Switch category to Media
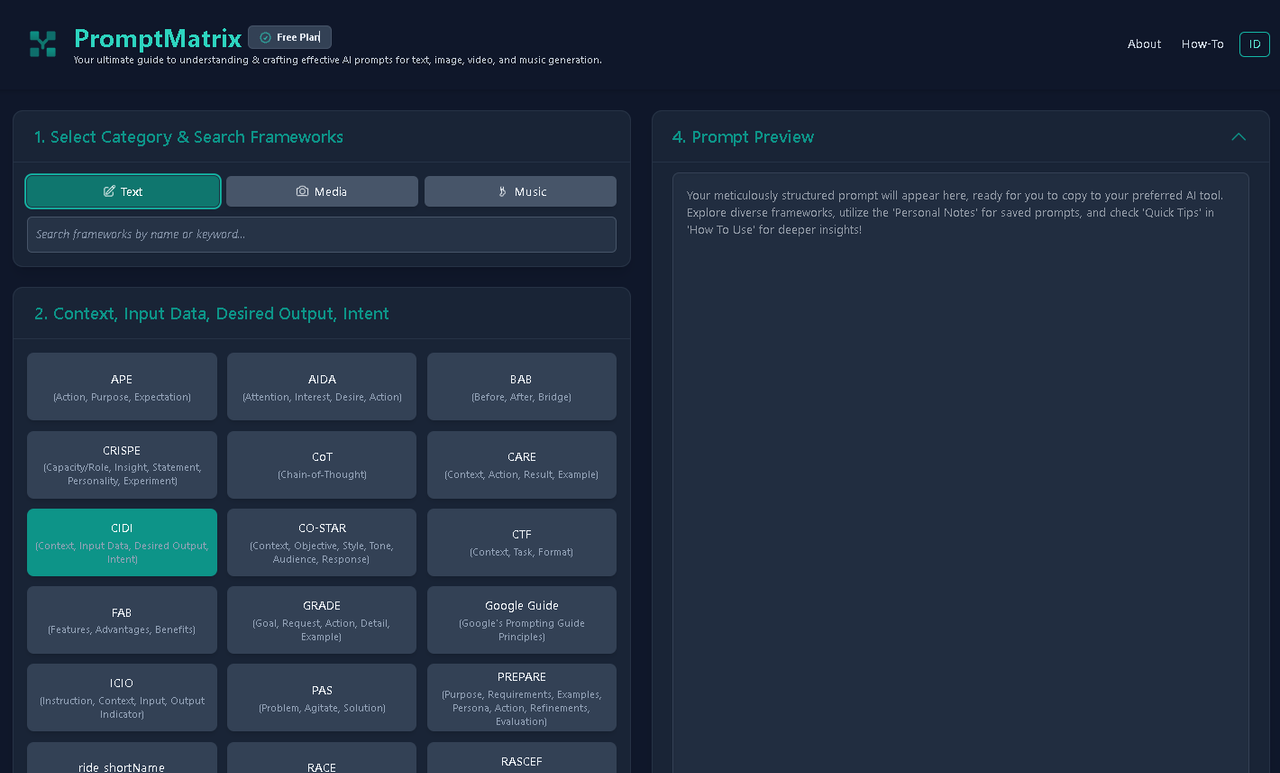Image resolution: width=1280 pixels, height=773 pixels. pyautogui.click(x=322, y=191)
